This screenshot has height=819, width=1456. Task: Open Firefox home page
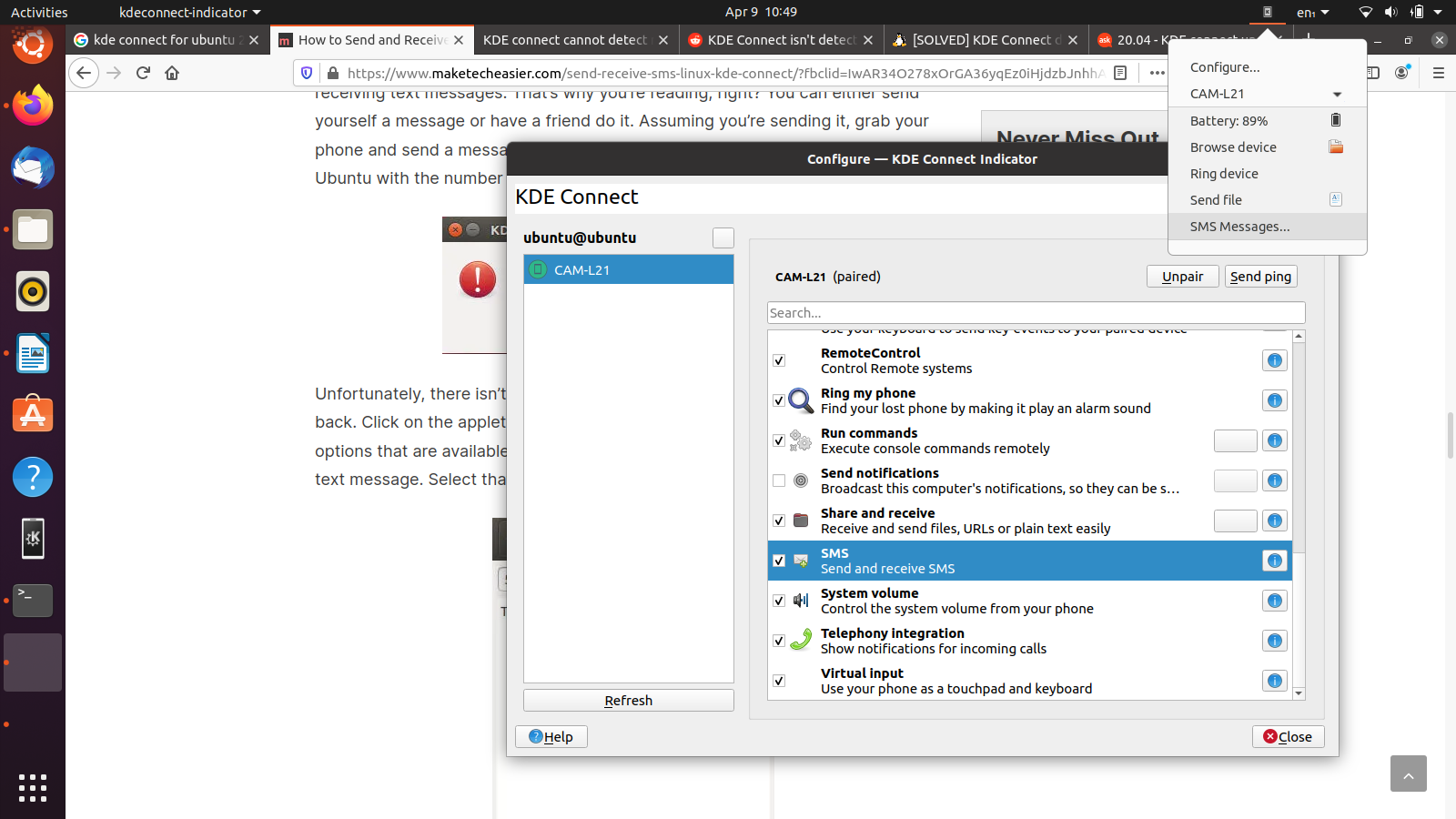click(x=172, y=73)
